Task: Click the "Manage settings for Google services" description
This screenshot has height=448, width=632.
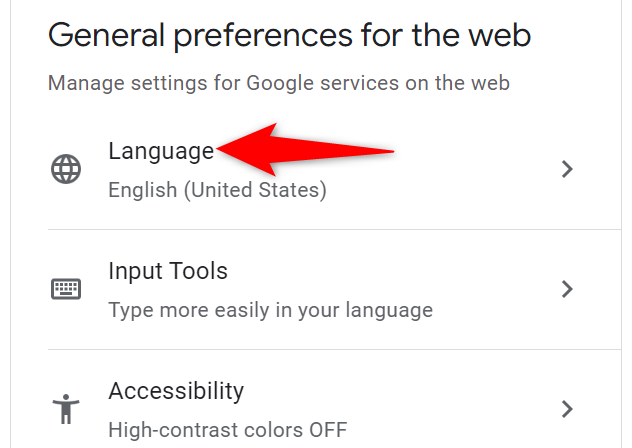Action: (279, 83)
